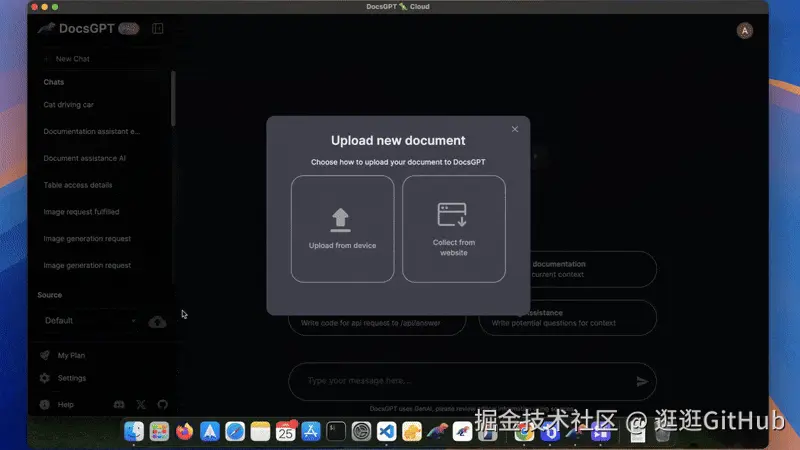Screen dimensions: 800x450
Task: Open the GitHub icon link
Action: click(x=162, y=405)
